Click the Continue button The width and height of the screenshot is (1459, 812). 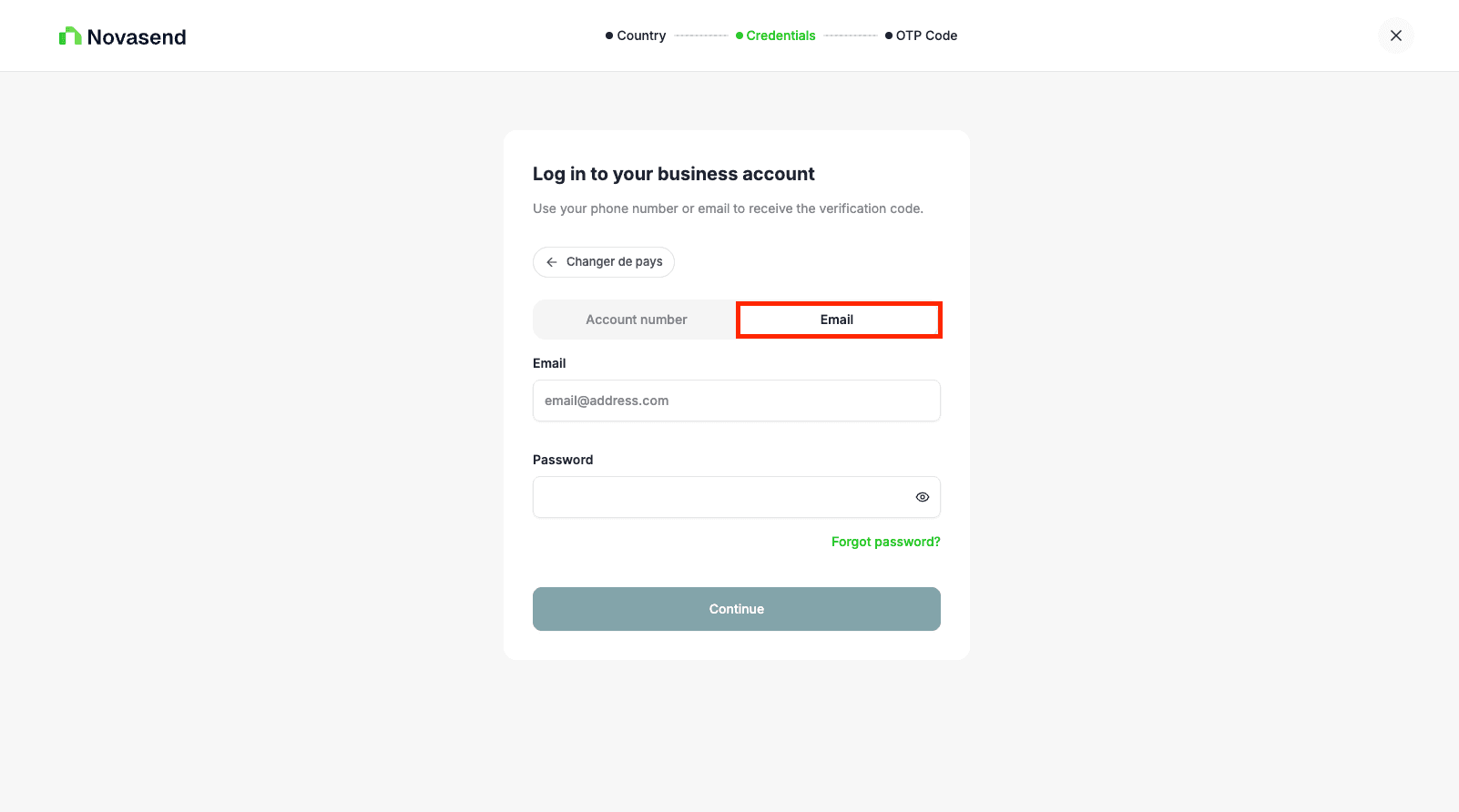point(736,609)
